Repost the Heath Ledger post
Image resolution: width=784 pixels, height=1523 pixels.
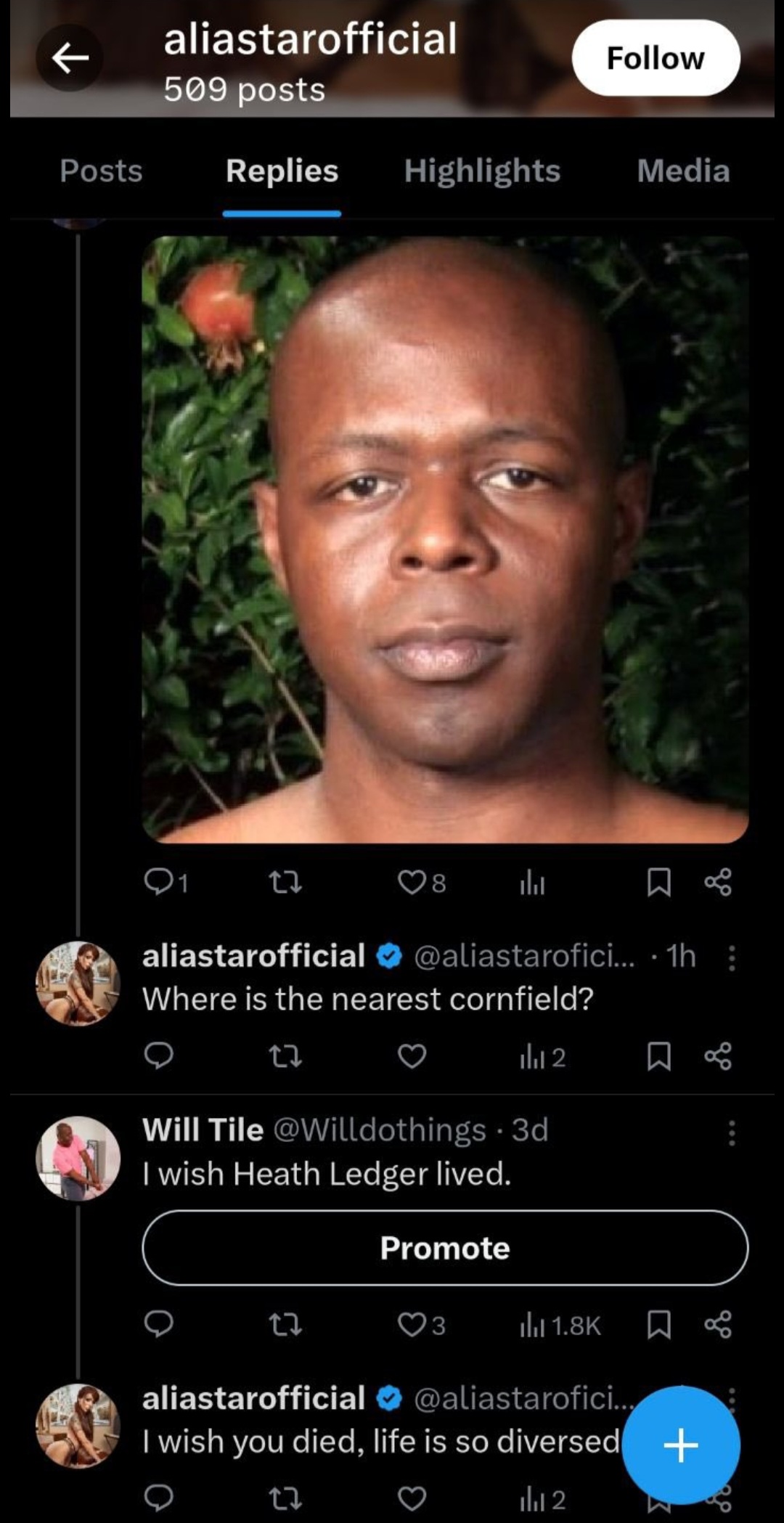(x=285, y=1326)
